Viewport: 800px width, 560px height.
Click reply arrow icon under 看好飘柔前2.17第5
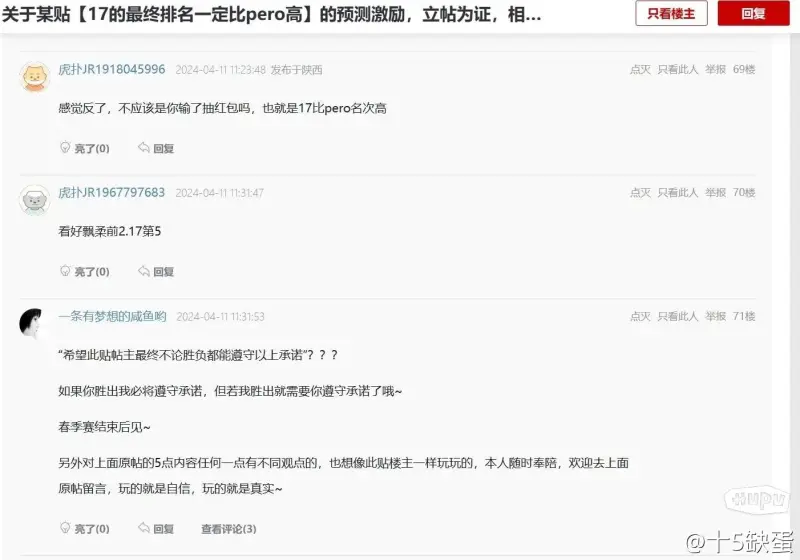(x=144, y=271)
